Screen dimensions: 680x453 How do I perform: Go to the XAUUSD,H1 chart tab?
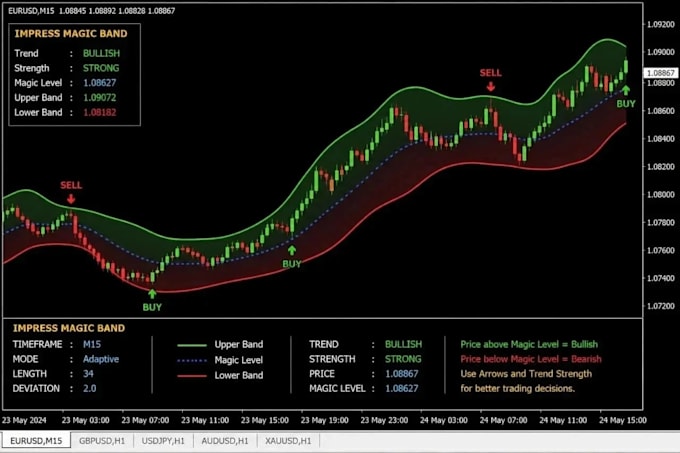click(288, 441)
